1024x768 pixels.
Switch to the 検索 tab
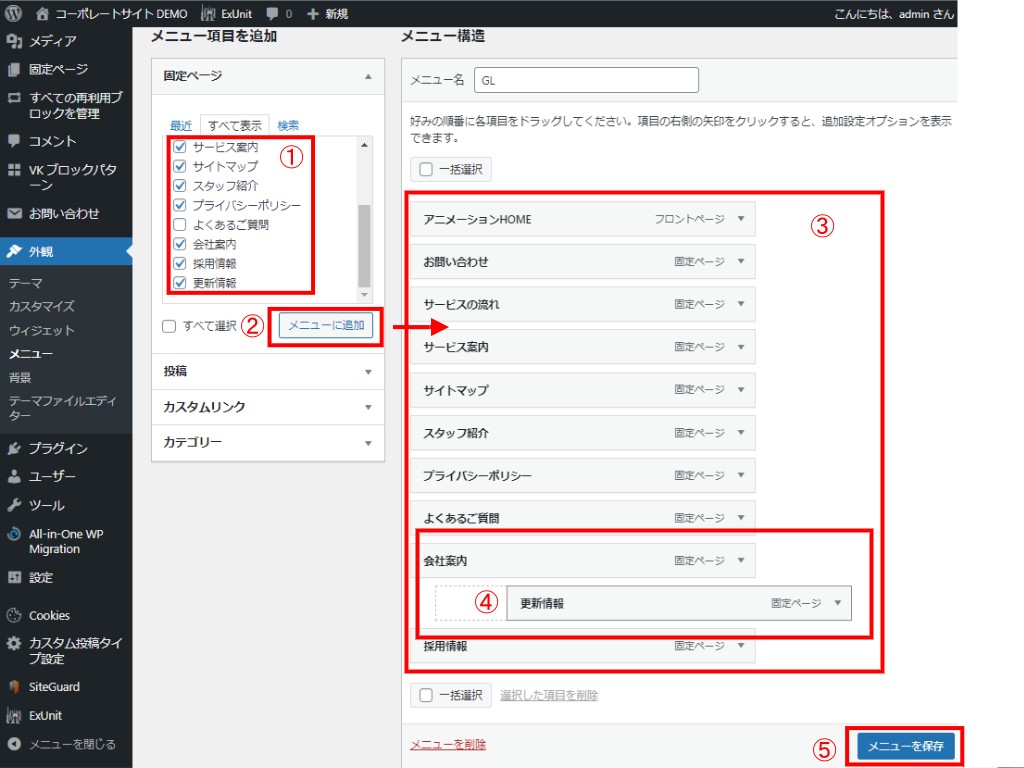coord(288,126)
